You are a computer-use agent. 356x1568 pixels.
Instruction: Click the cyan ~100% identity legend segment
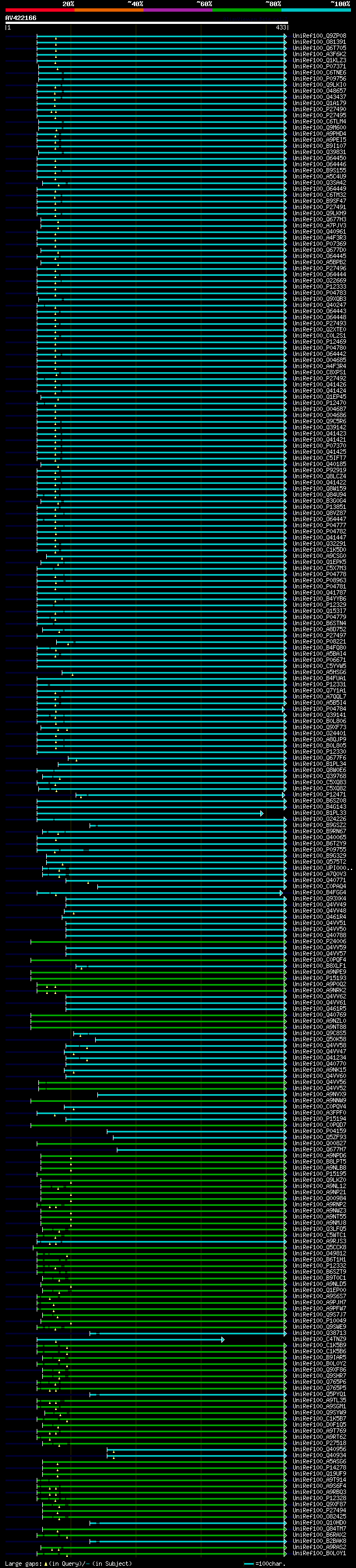pos(316,11)
